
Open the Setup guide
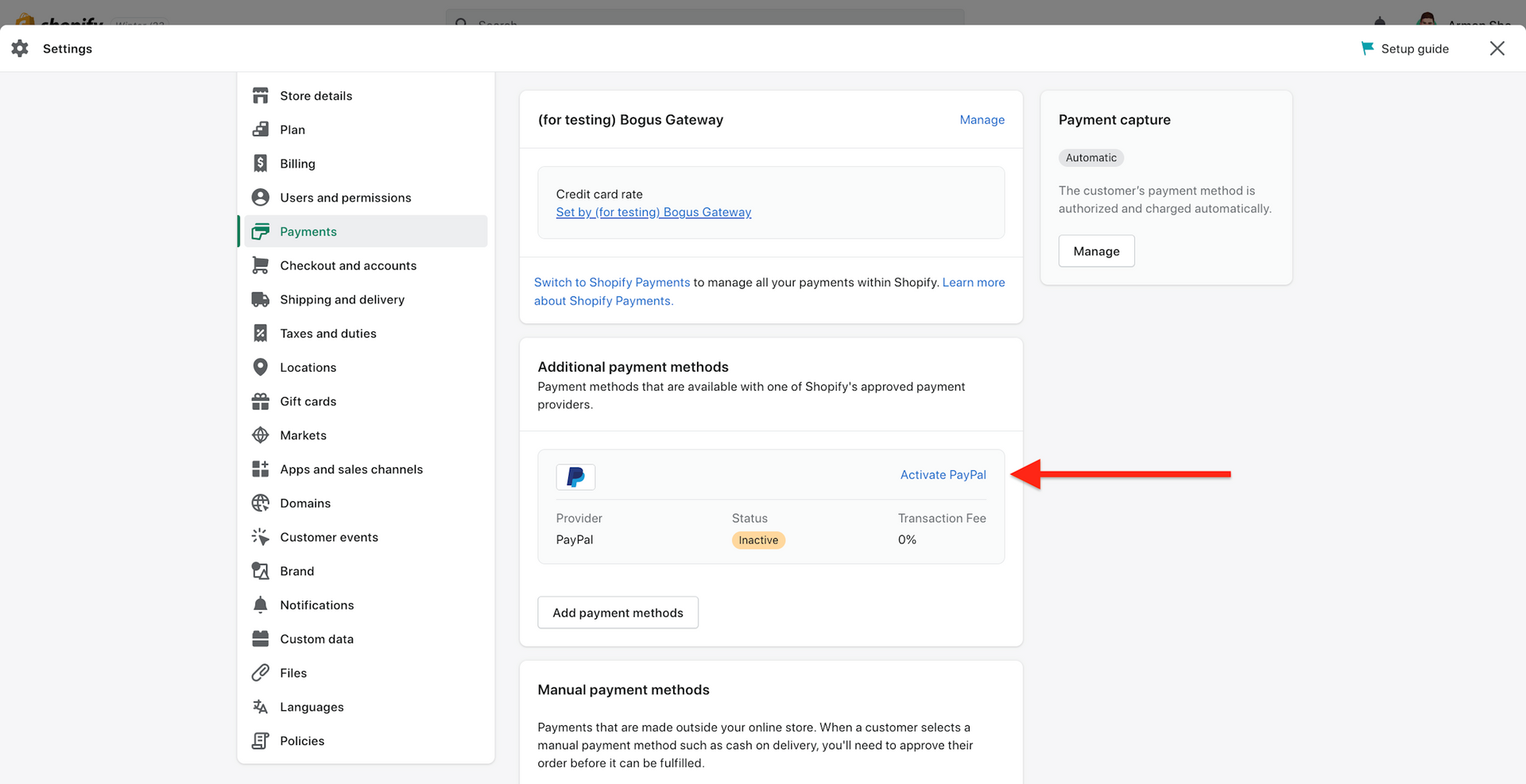[1405, 48]
